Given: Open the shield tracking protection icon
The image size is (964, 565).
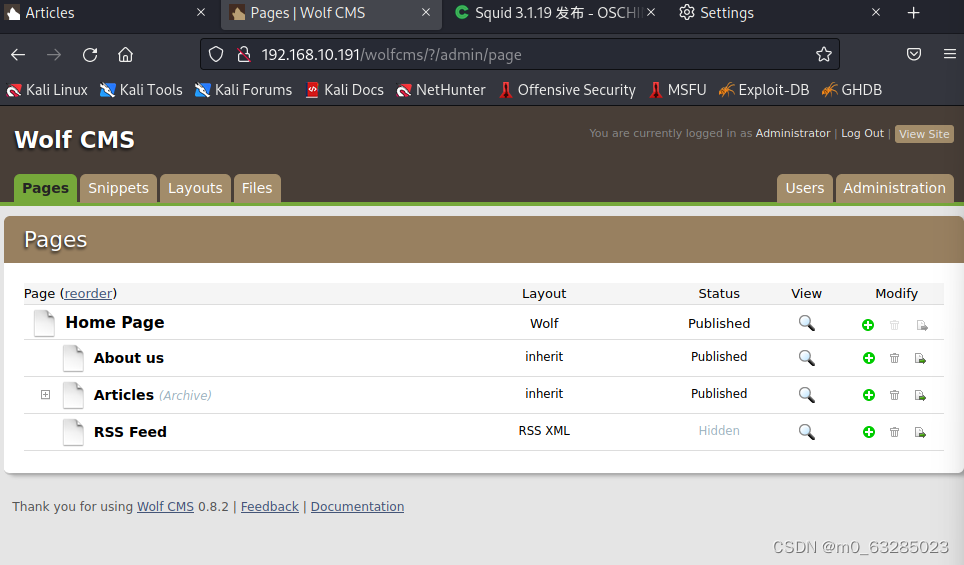Looking at the screenshot, I should pyautogui.click(x=216, y=55).
